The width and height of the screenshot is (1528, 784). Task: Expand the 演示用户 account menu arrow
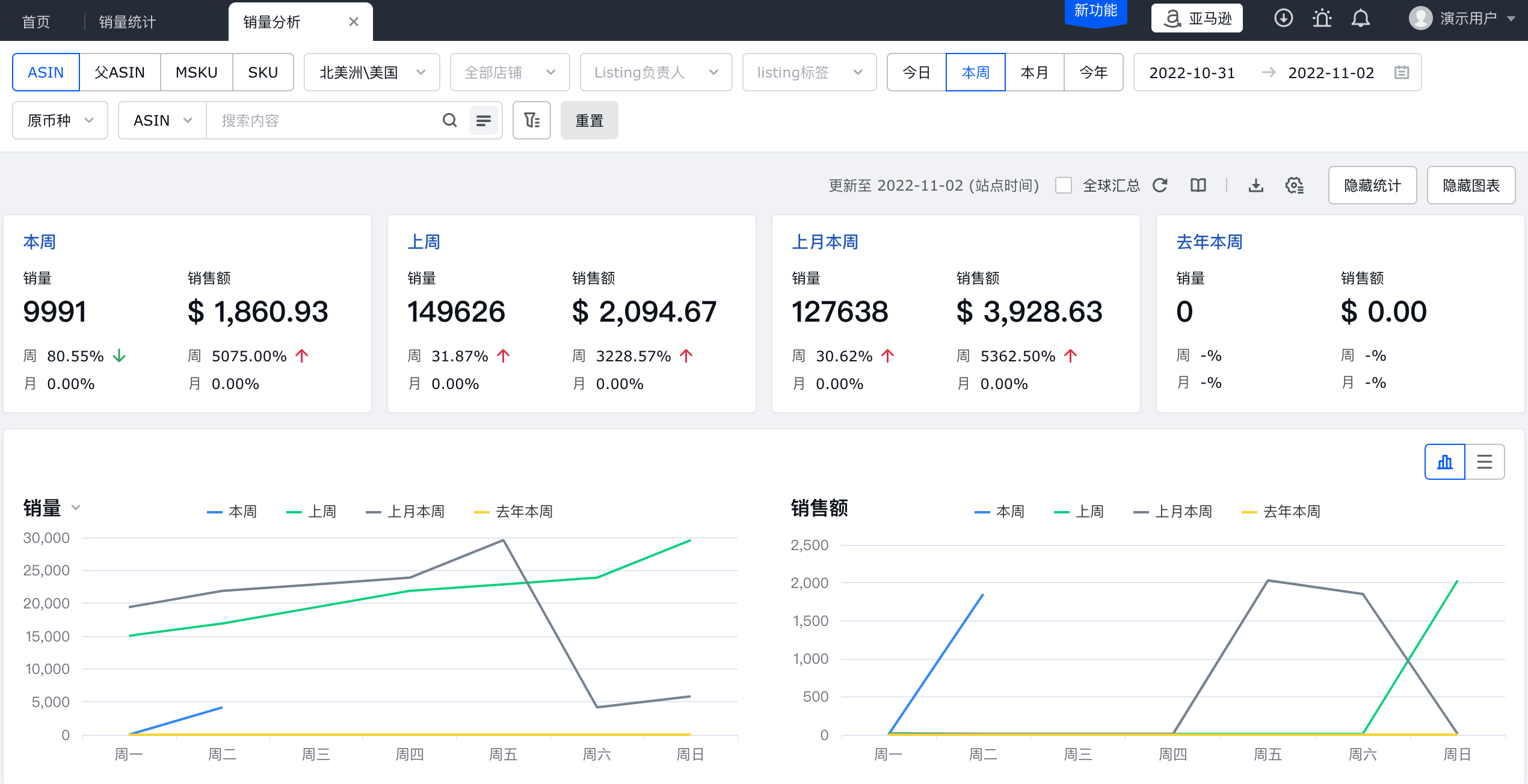[x=1511, y=19]
